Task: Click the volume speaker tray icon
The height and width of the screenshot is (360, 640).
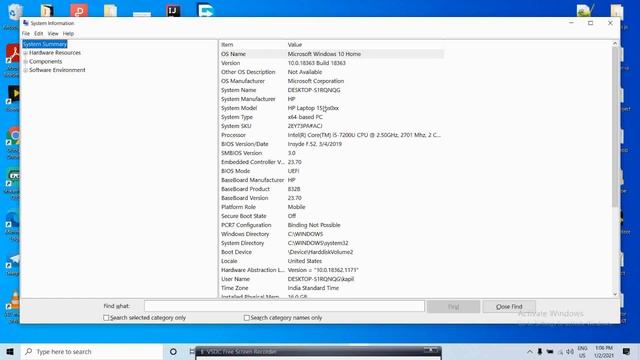Action: [x=570, y=351]
